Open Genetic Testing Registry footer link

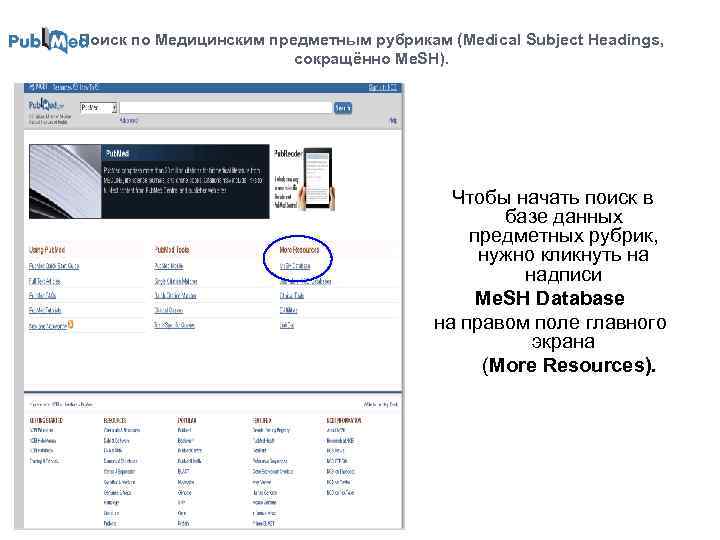(271, 430)
